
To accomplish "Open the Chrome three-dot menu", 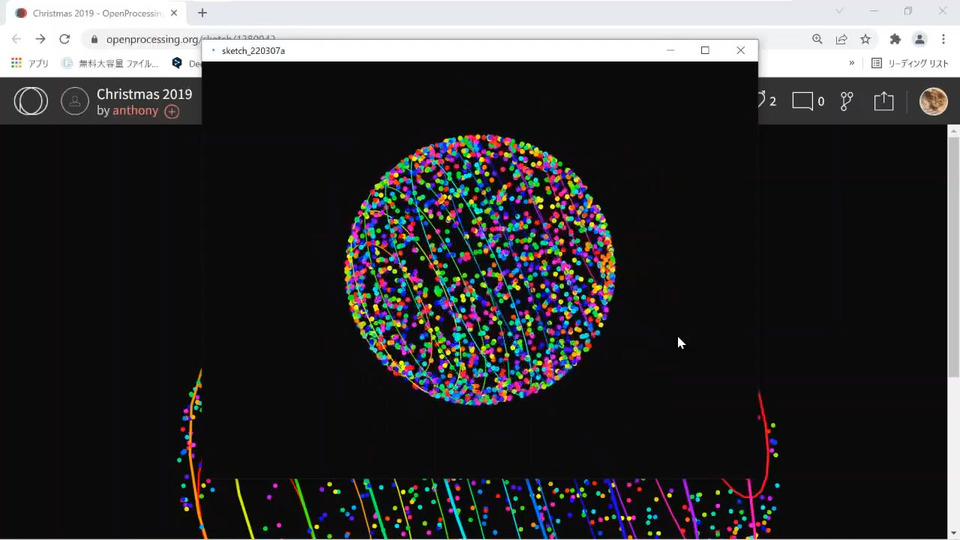I will pyautogui.click(x=943, y=39).
